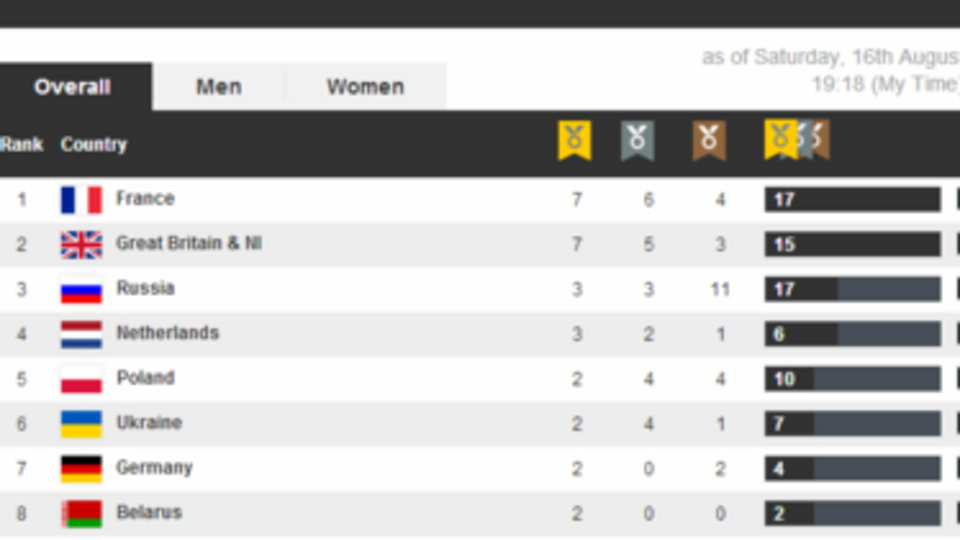960x540 pixels.
Task: Click the France flag icon
Action: tap(81, 200)
